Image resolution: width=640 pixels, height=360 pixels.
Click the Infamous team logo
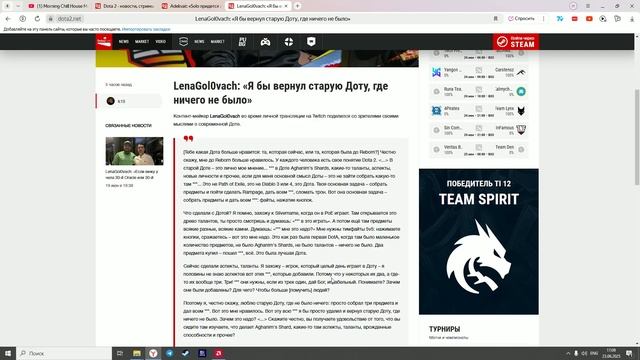click(521, 130)
